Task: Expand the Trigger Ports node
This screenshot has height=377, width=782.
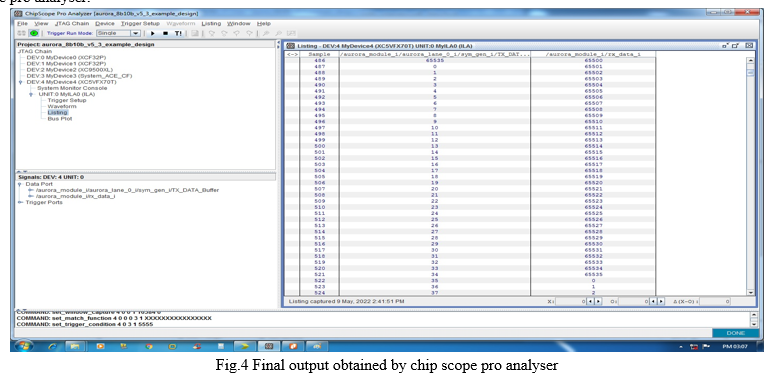Action: pos(20,202)
